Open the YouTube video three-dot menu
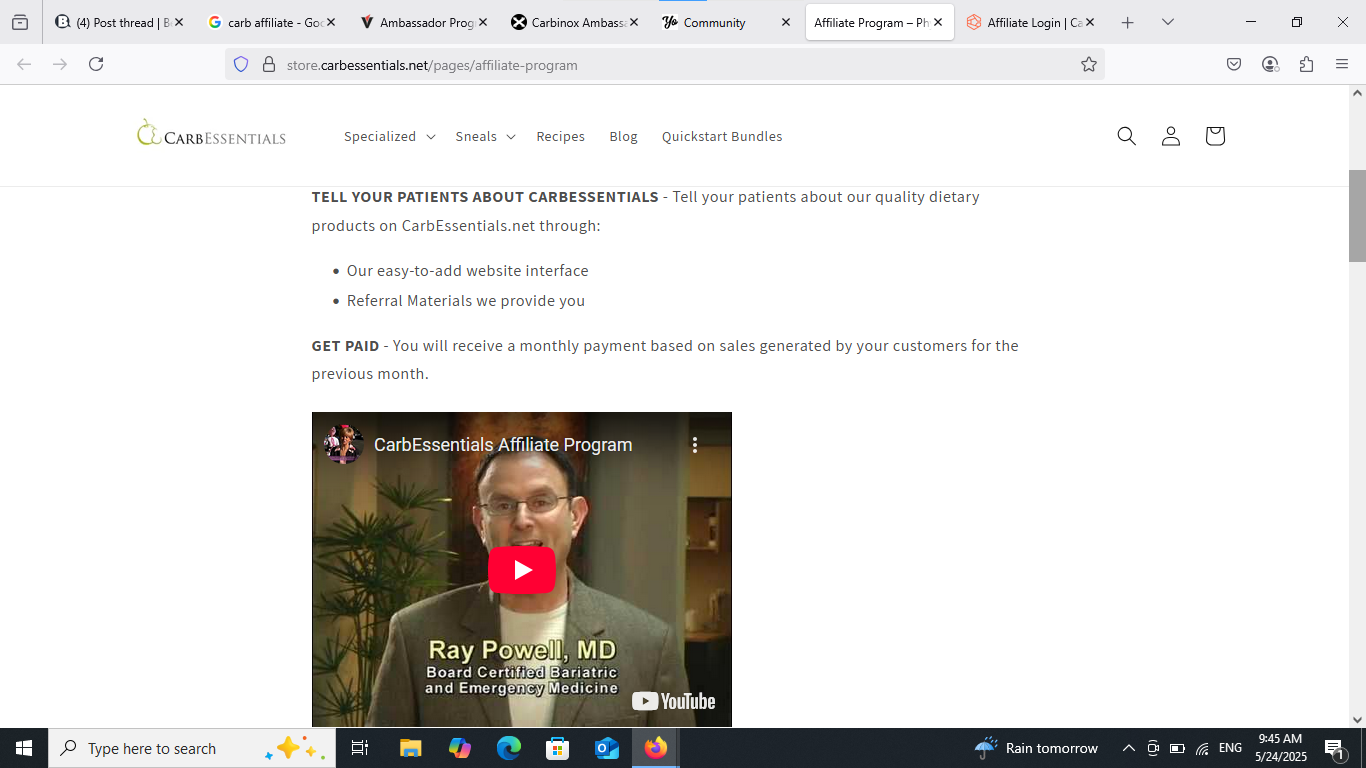 [x=695, y=445]
